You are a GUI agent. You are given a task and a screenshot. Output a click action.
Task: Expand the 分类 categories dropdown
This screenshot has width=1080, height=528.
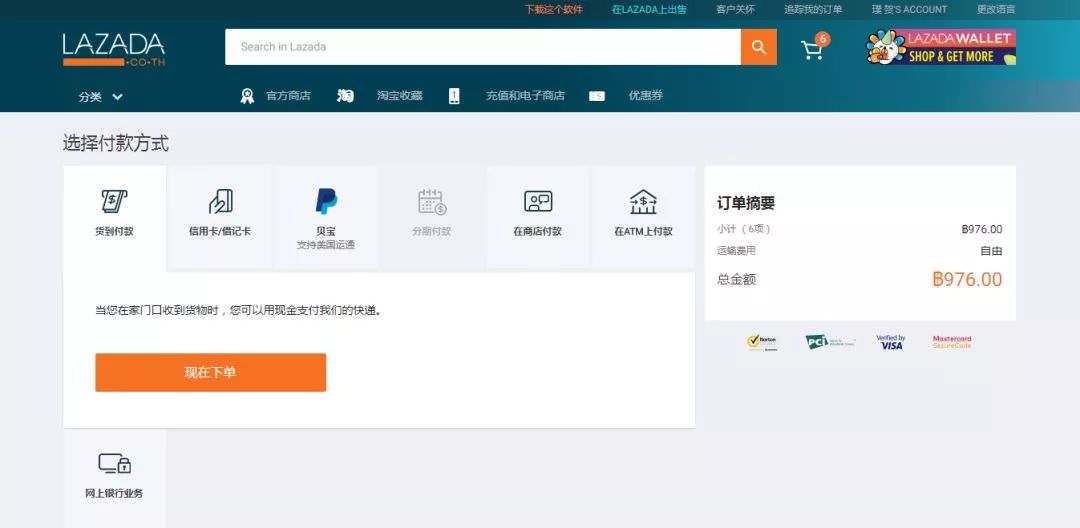(x=101, y=97)
